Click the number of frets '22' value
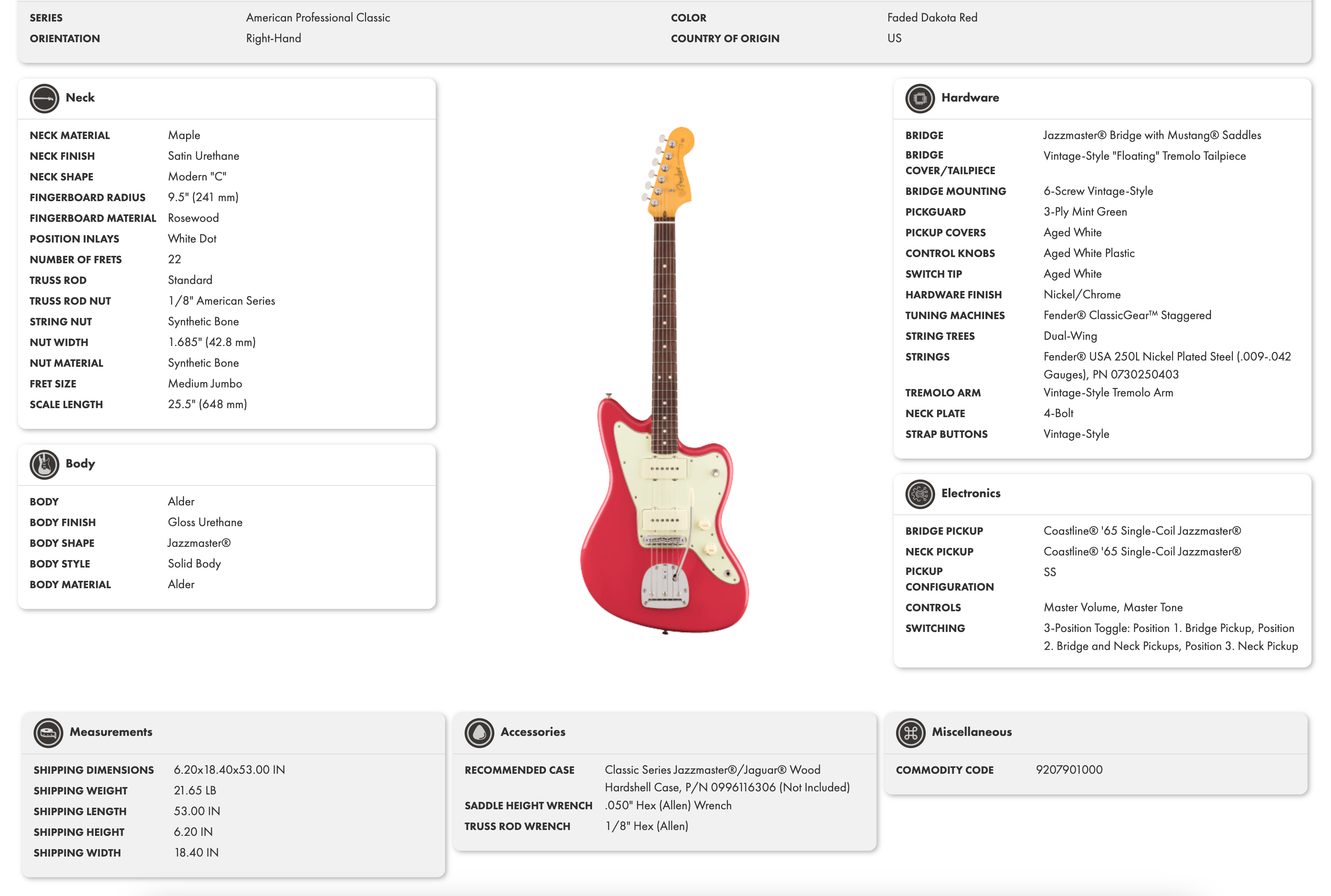1331x896 pixels. (x=174, y=259)
